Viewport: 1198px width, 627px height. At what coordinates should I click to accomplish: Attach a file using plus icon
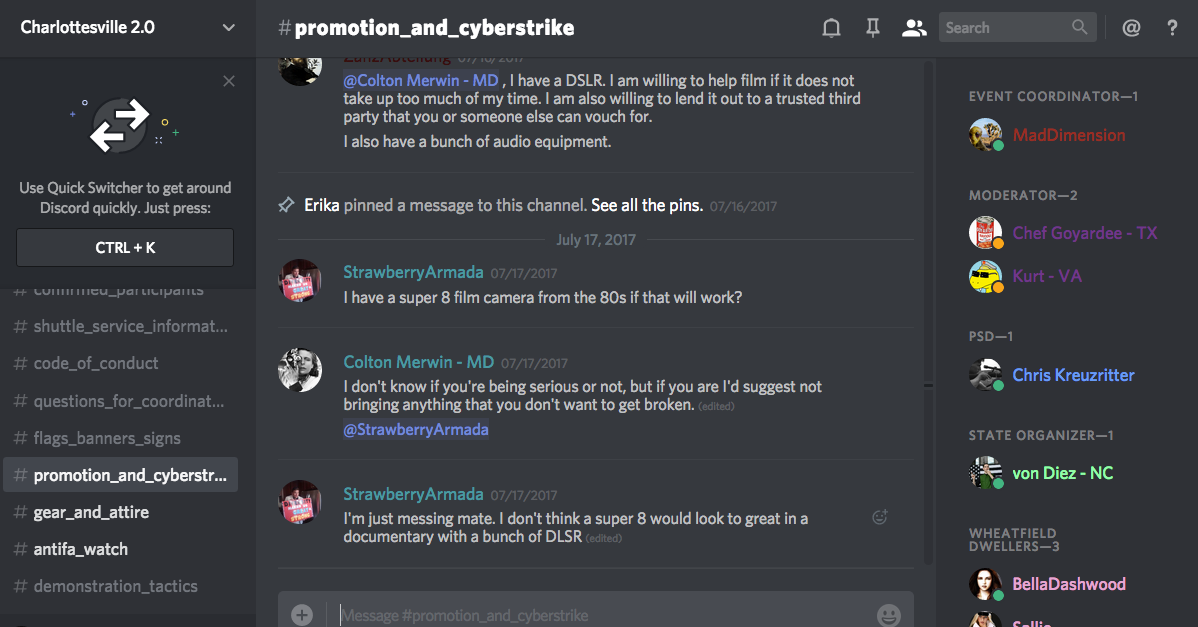point(302,615)
